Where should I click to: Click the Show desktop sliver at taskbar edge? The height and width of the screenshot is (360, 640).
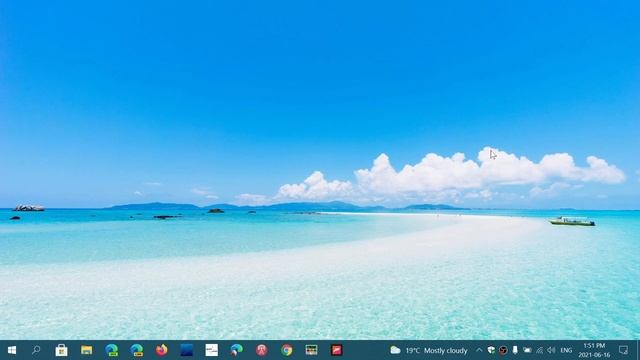point(638,350)
